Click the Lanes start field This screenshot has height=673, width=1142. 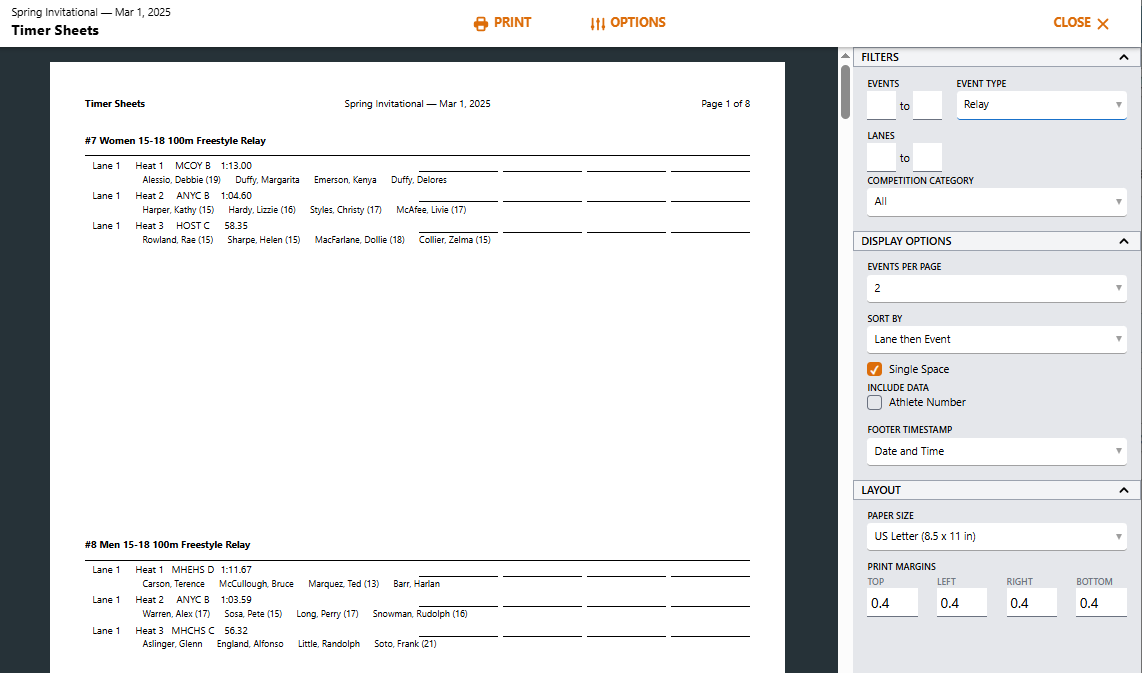(x=881, y=157)
